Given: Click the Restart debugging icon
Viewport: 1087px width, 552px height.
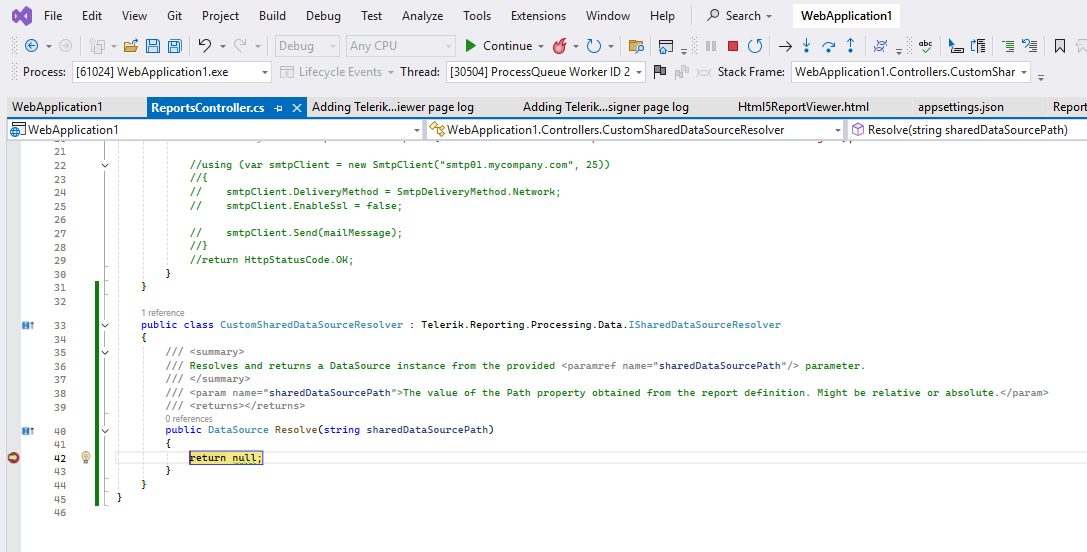Looking at the screenshot, I should tap(755, 46).
